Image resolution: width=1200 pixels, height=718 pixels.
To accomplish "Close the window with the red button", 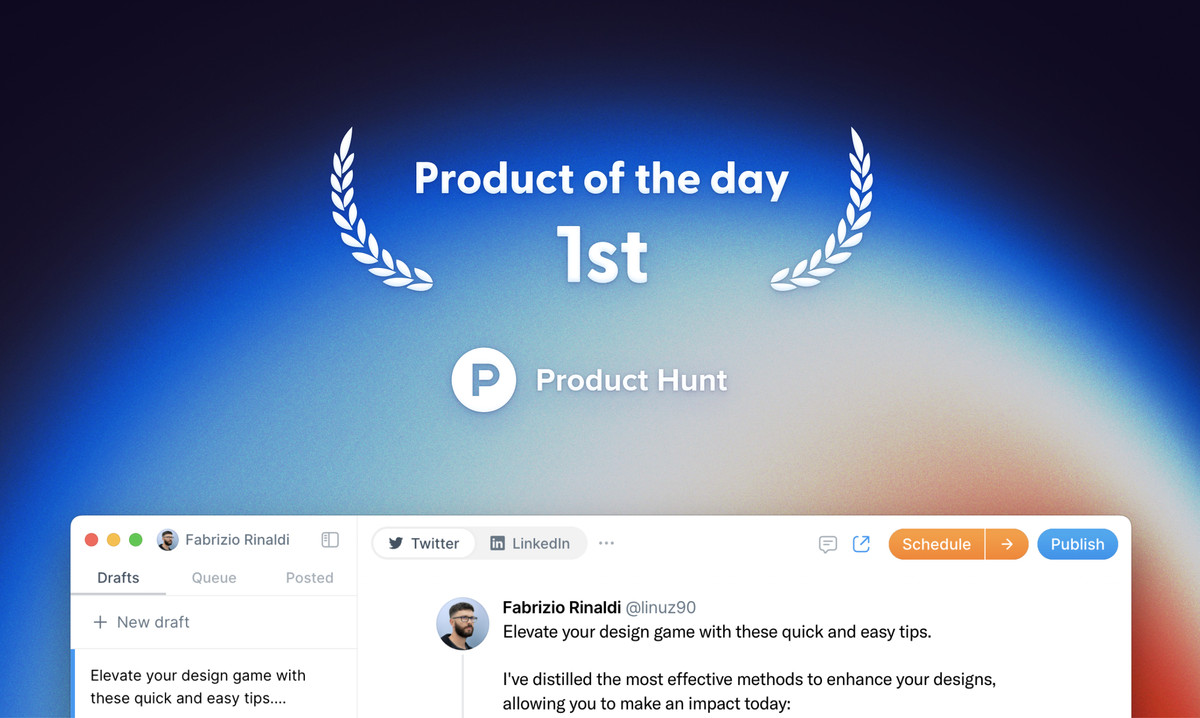I will [91, 540].
